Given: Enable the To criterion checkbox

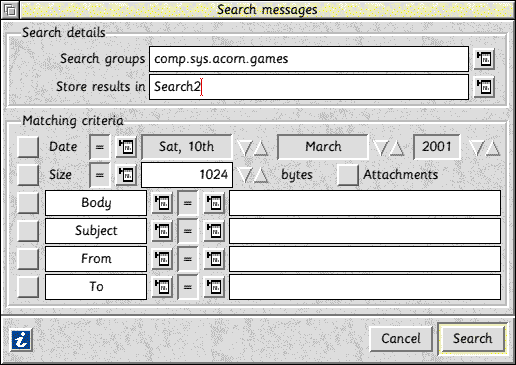Looking at the screenshot, I should [28, 287].
